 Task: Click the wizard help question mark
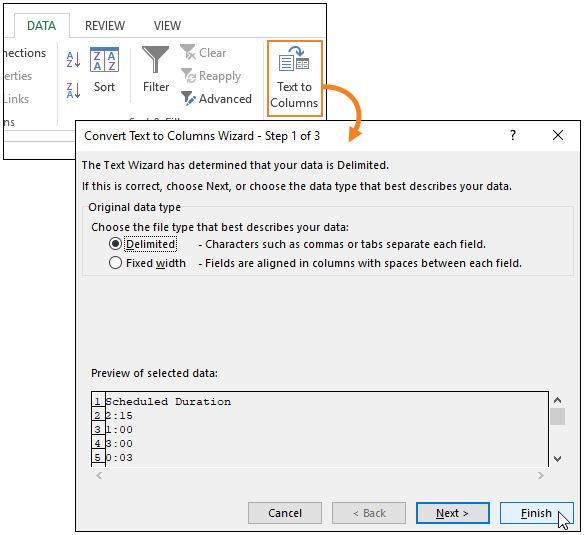(513, 135)
